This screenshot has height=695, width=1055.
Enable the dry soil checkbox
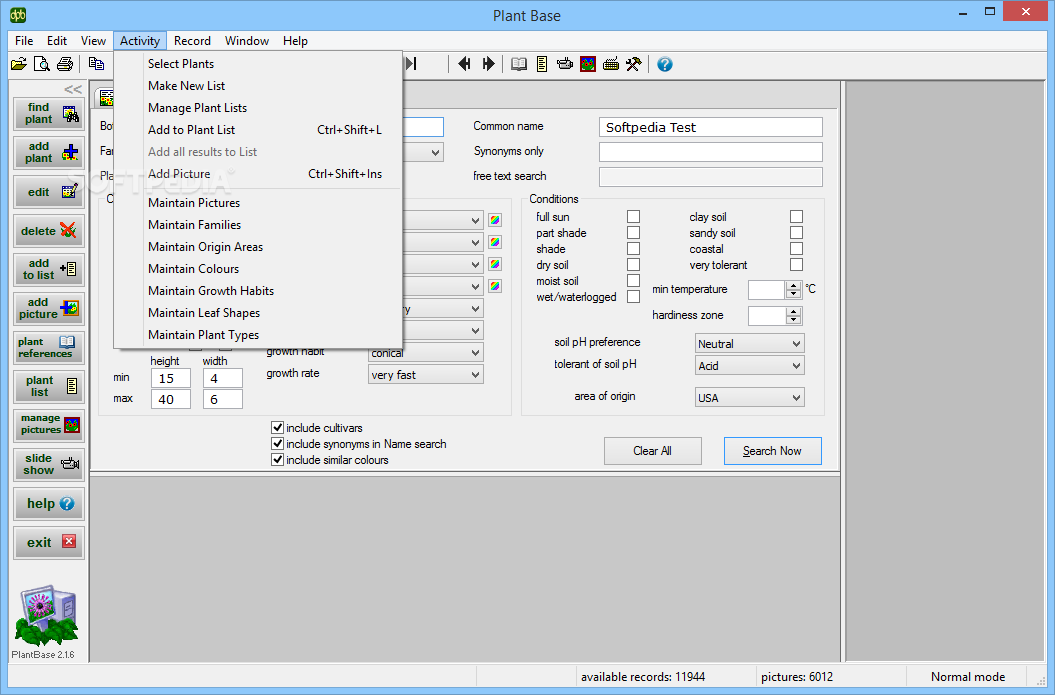633,264
